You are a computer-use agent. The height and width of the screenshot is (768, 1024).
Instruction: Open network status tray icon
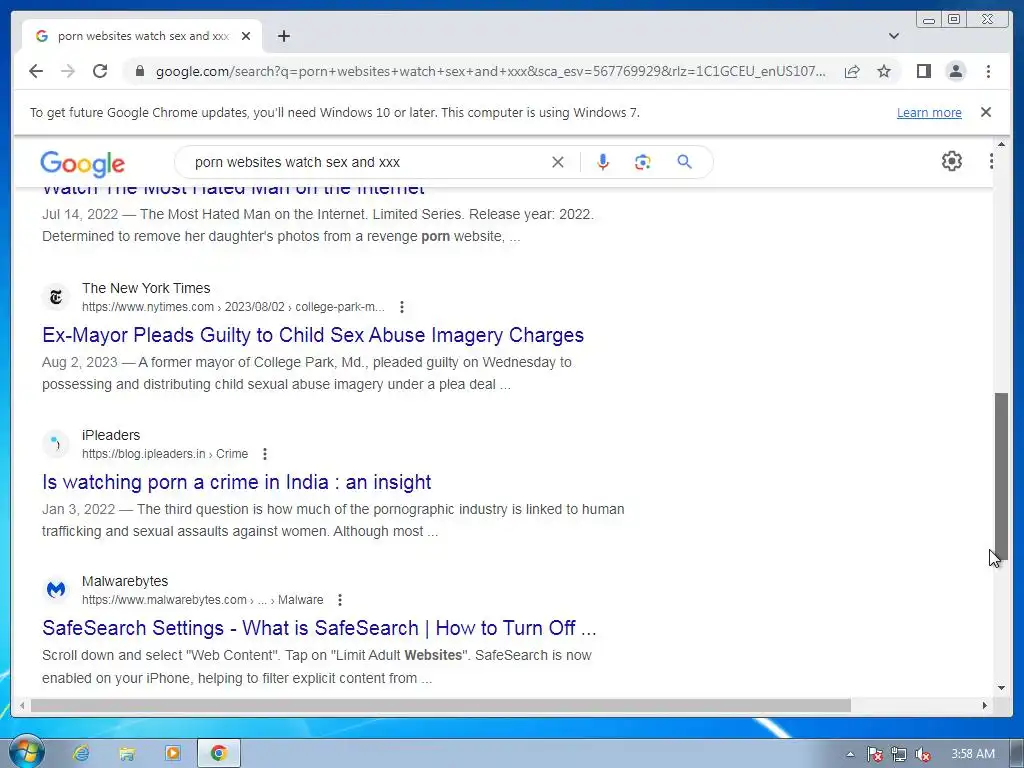click(x=899, y=754)
